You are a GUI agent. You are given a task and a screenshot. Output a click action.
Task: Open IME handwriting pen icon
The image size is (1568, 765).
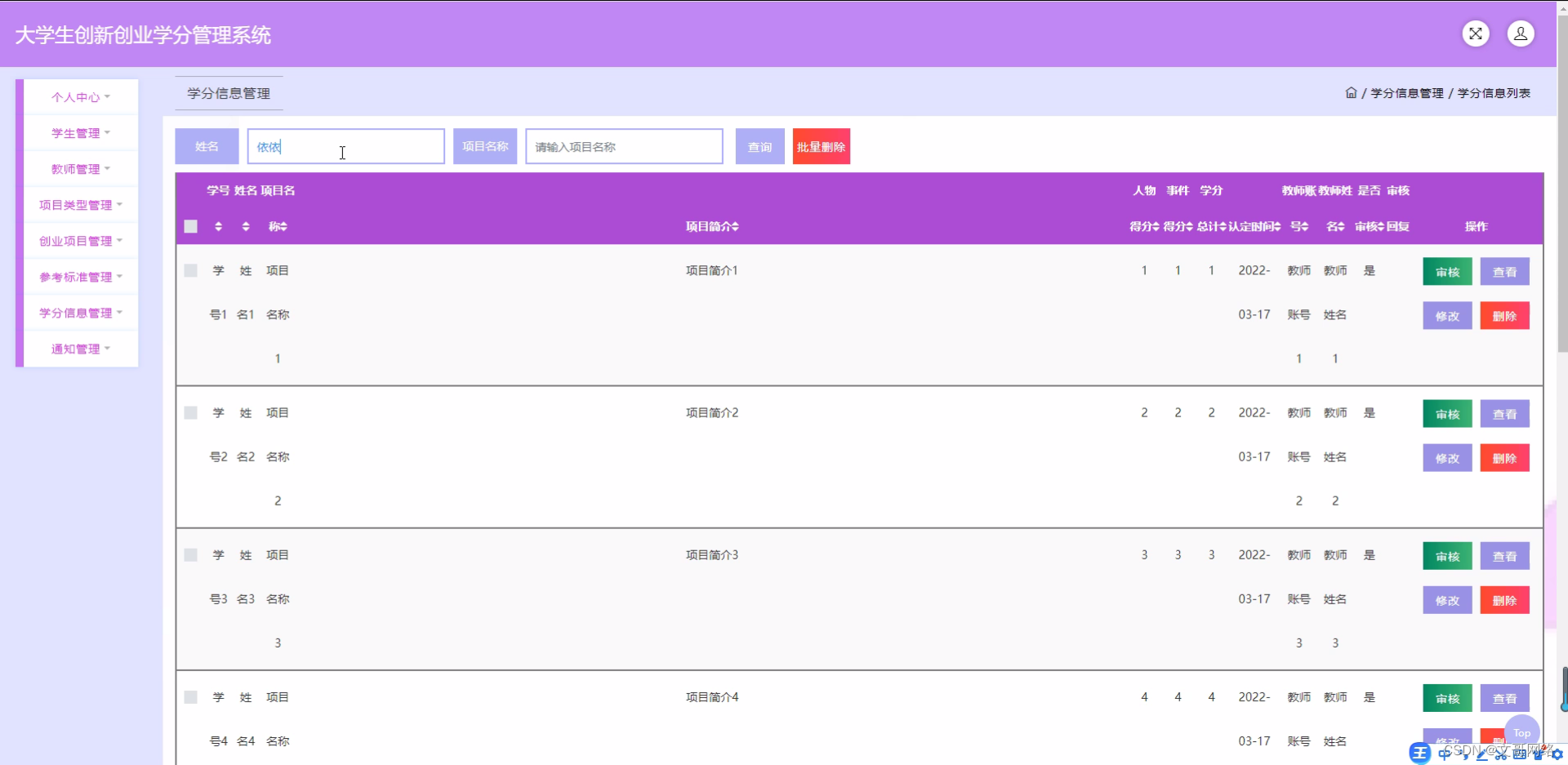pos(1481,754)
